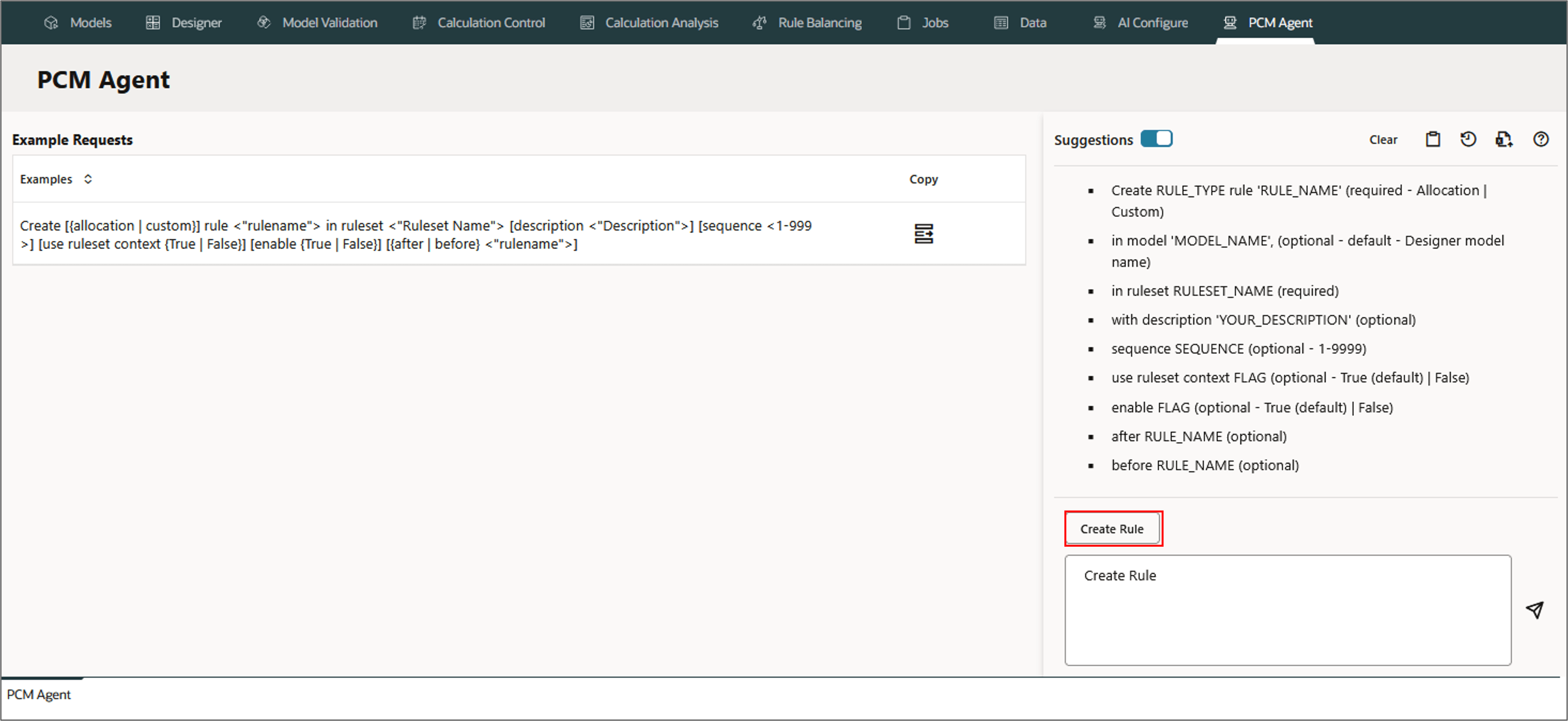Click the Models cube icon
Image resolution: width=1568 pixels, height=721 pixels.
[51, 23]
